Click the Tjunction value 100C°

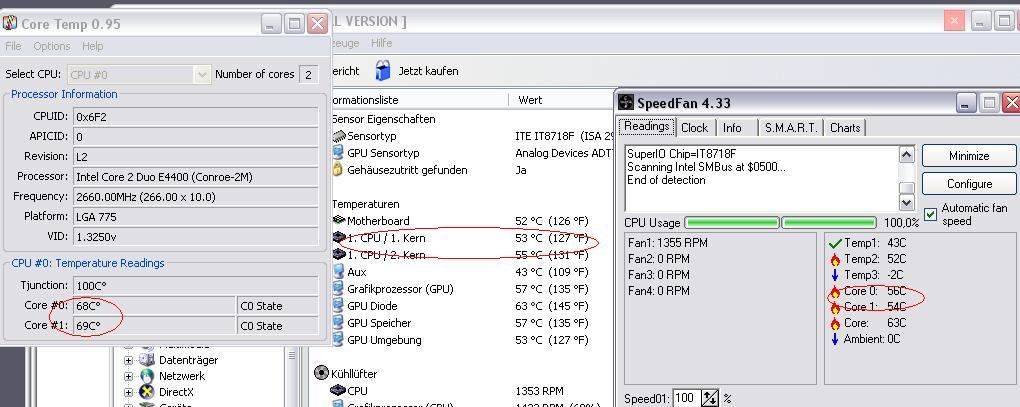[x=196, y=285]
